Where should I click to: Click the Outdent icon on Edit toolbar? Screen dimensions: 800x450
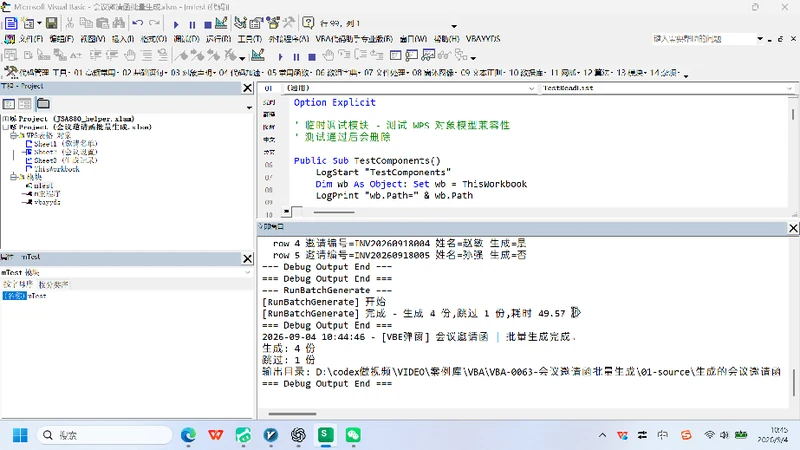coord(112,55)
